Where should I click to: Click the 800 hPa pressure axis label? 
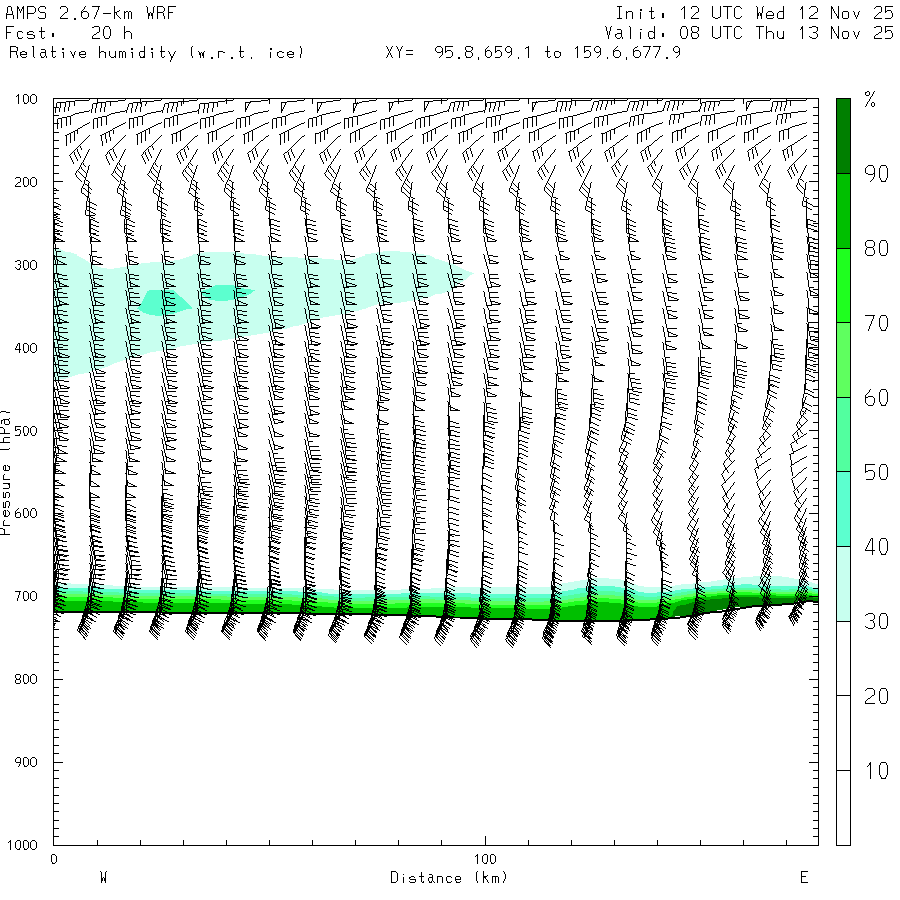26,679
